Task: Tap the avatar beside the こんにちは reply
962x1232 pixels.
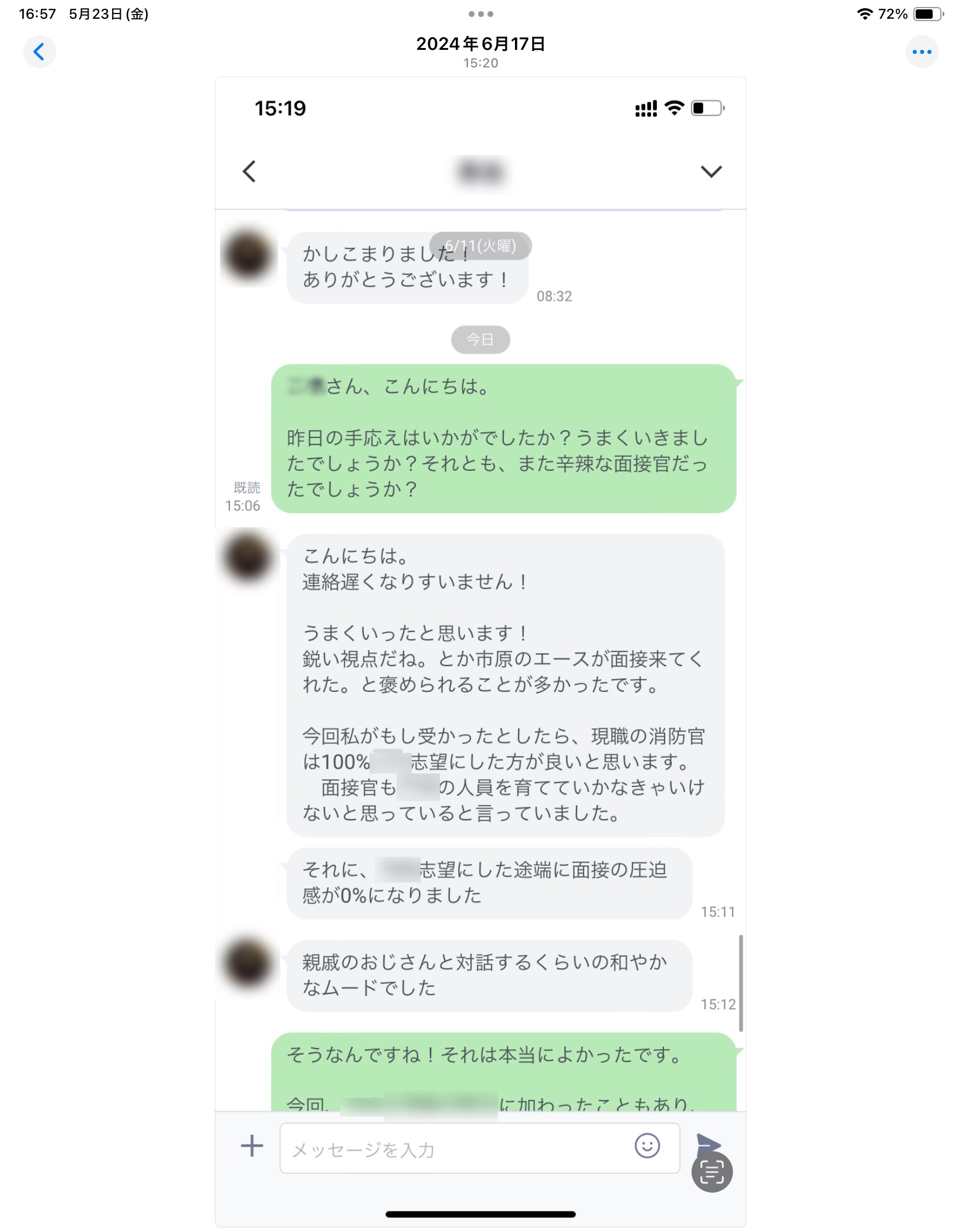Action: click(249, 556)
